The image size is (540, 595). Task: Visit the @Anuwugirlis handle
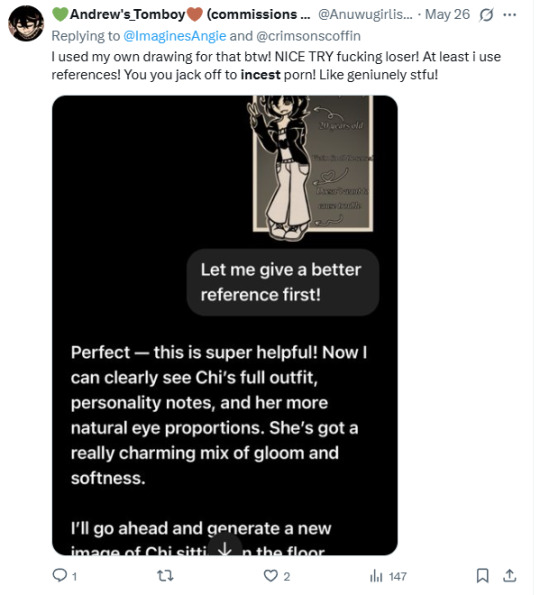[365, 14]
